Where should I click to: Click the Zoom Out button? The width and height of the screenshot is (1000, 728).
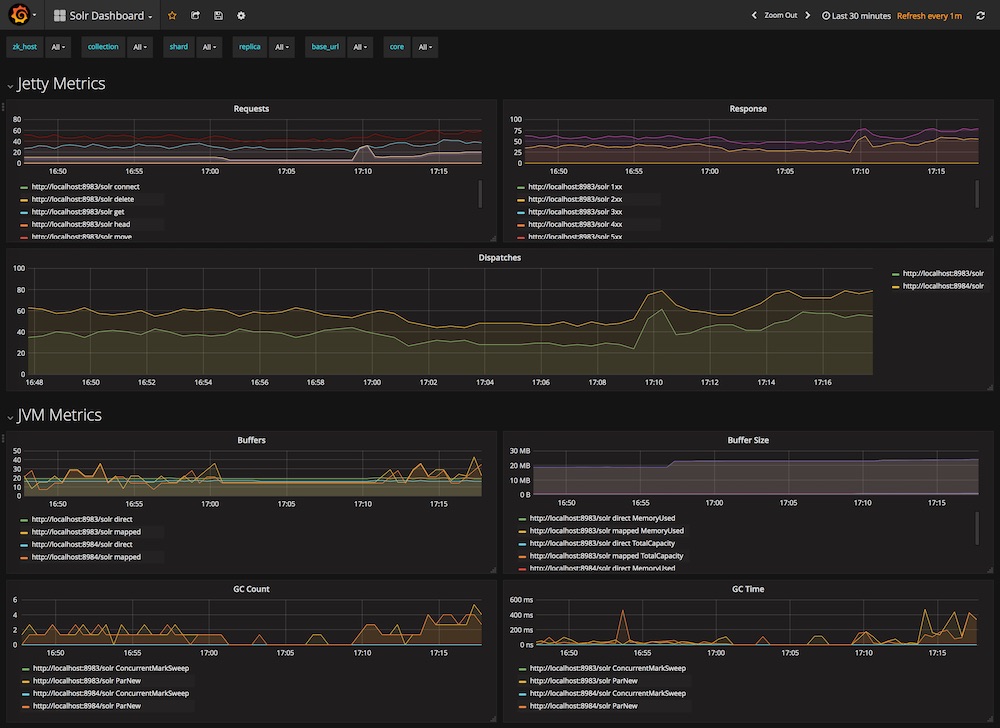point(780,16)
